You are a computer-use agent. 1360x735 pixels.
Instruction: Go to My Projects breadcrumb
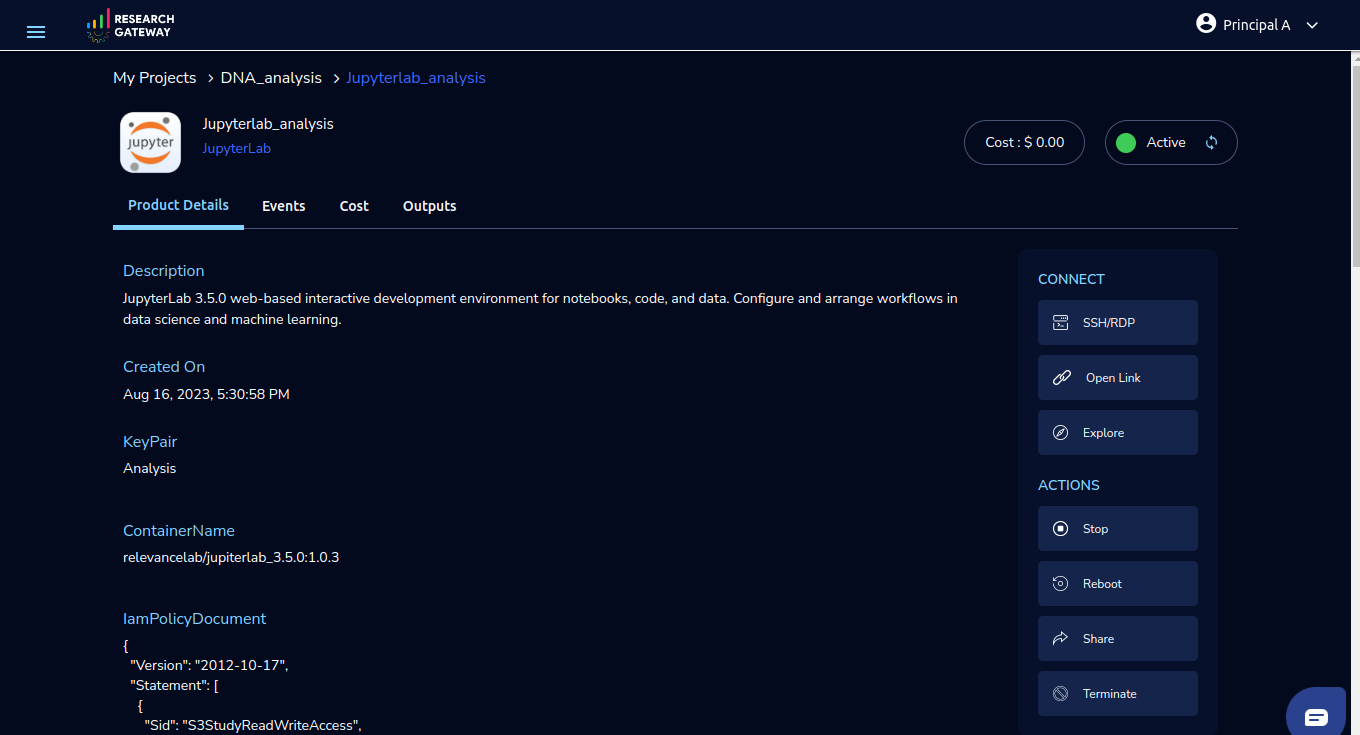coord(155,78)
